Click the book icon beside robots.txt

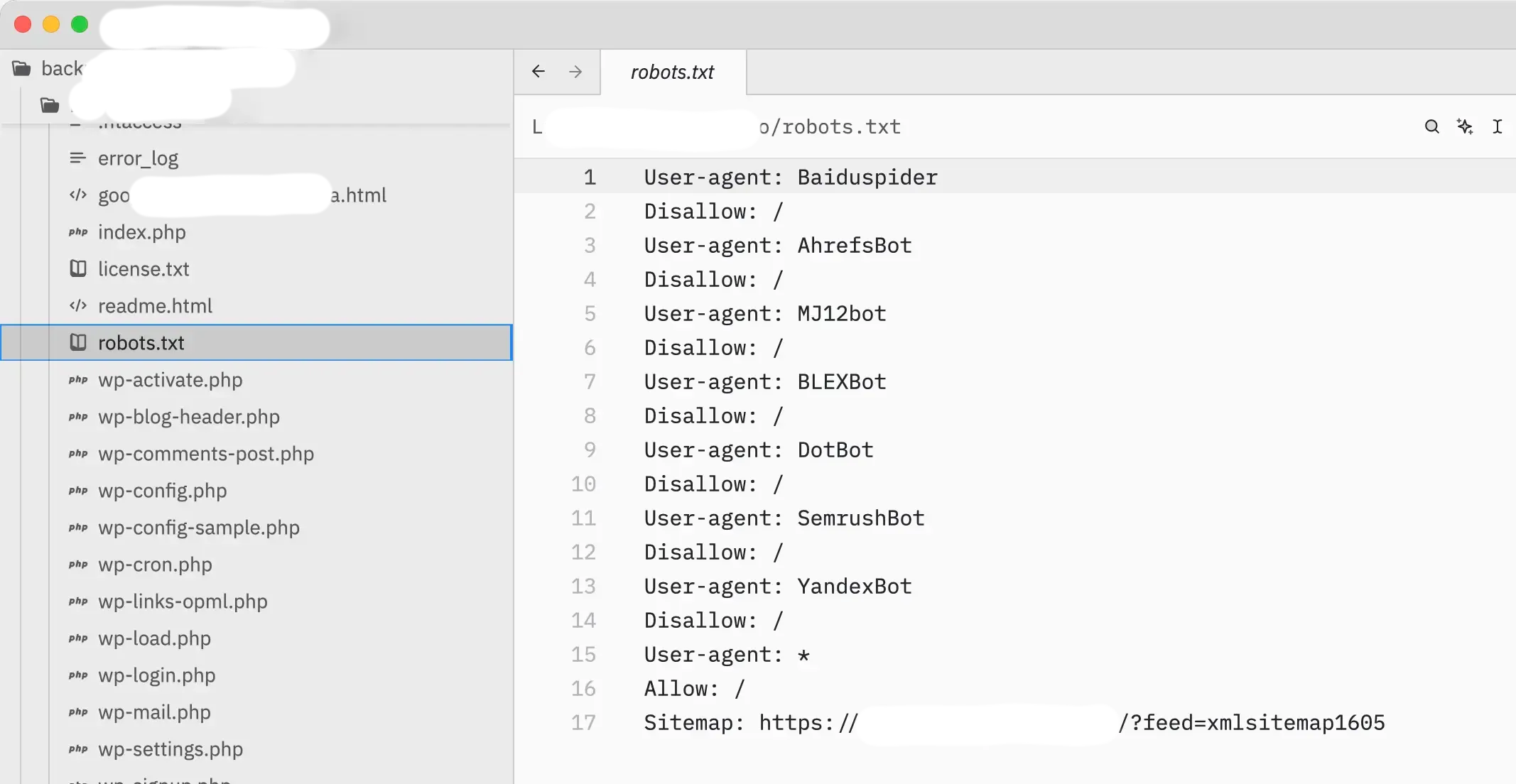tap(78, 343)
